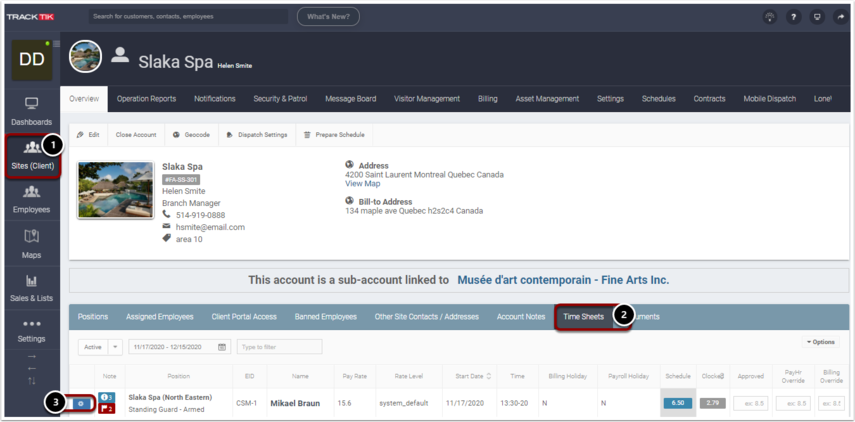855x422 pixels.
Task: Click the Edit toolbar button
Action: (88, 135)
